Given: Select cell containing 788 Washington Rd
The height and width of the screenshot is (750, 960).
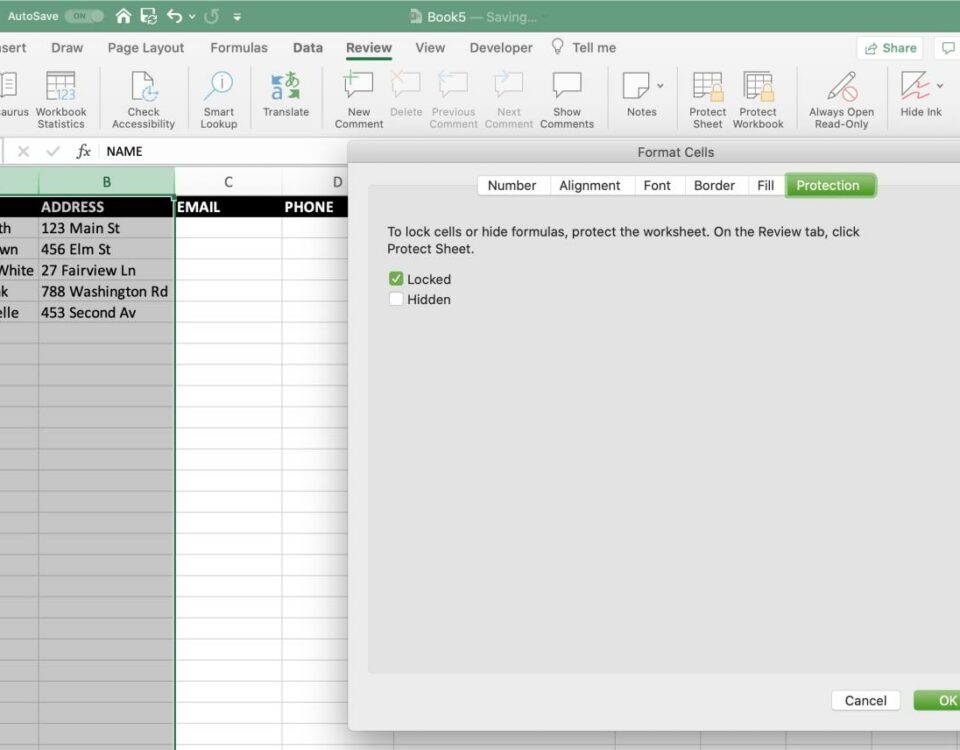Looking at the screenshot, I should point(107,291).
